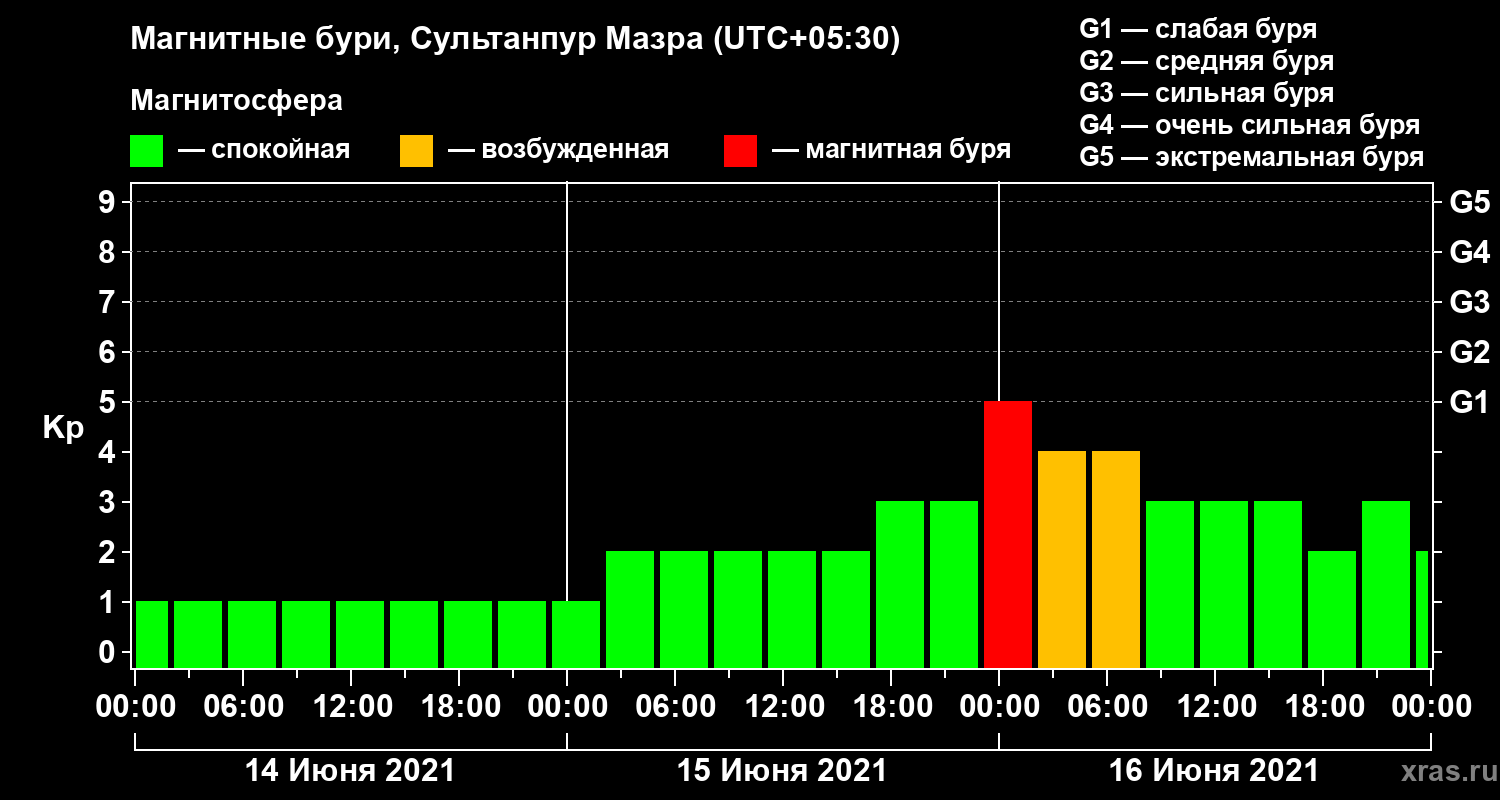Viewport: 1500px width, 800px height.
Task: Click the 'G3' label on right axis
Action: pyautogui.click(x=1470, y=302)
